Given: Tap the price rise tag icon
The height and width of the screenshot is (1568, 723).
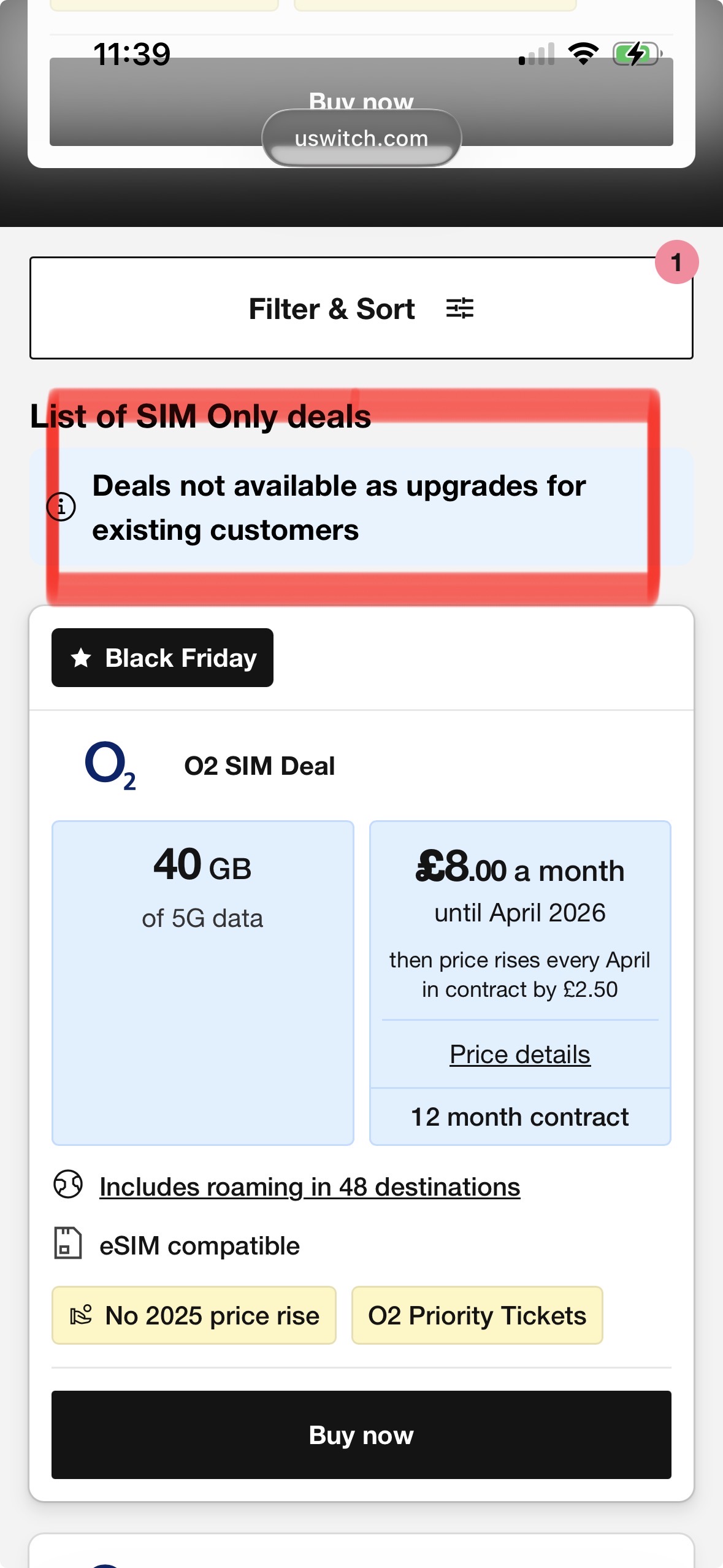Looking at the screenshot, I should tap(81, 1315).
